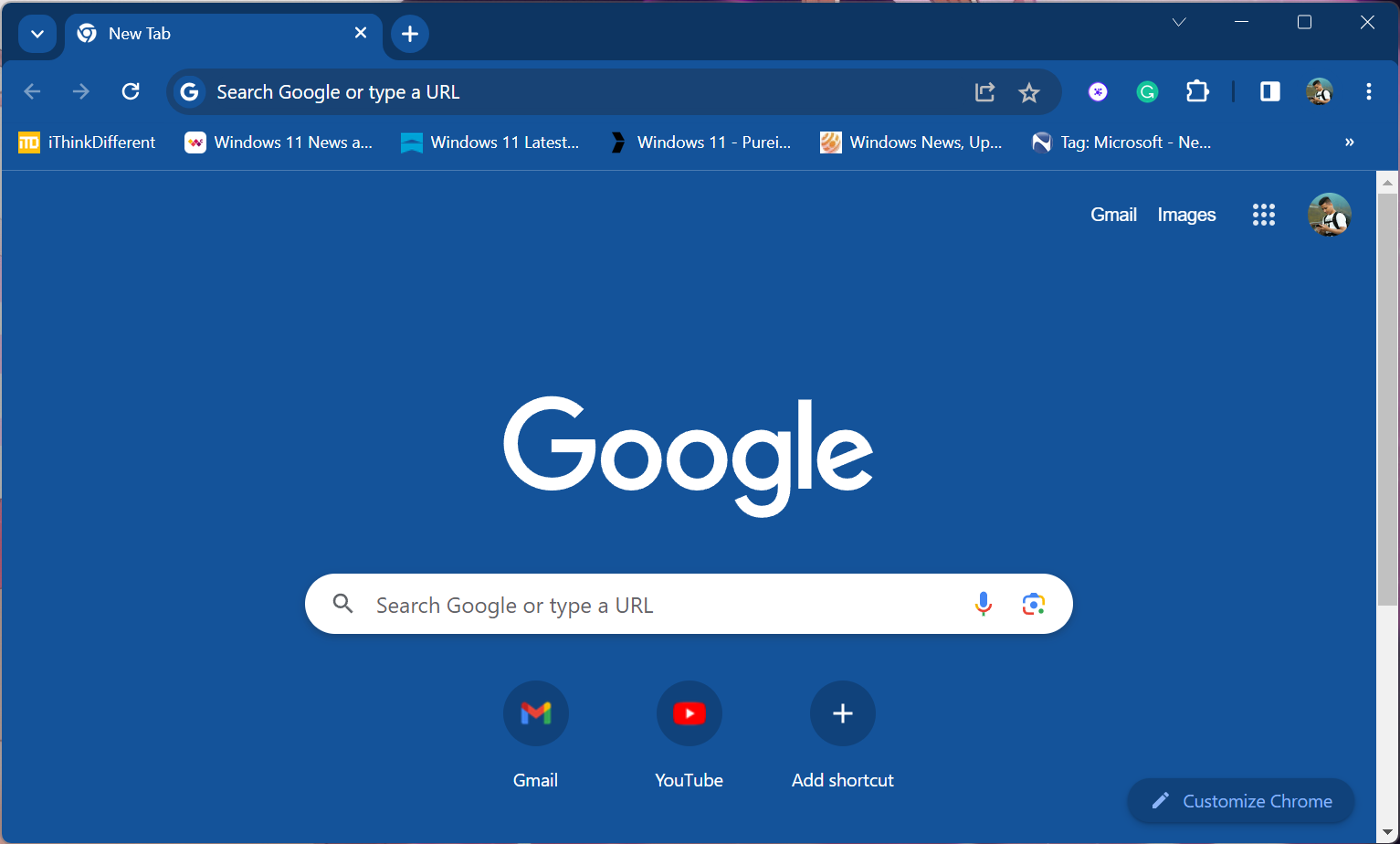Click Customize Chrome button

click(1241, 801)
